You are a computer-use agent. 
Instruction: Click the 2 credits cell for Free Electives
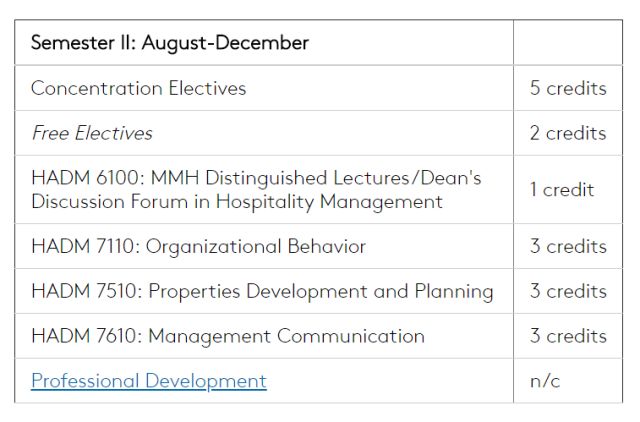568,133
